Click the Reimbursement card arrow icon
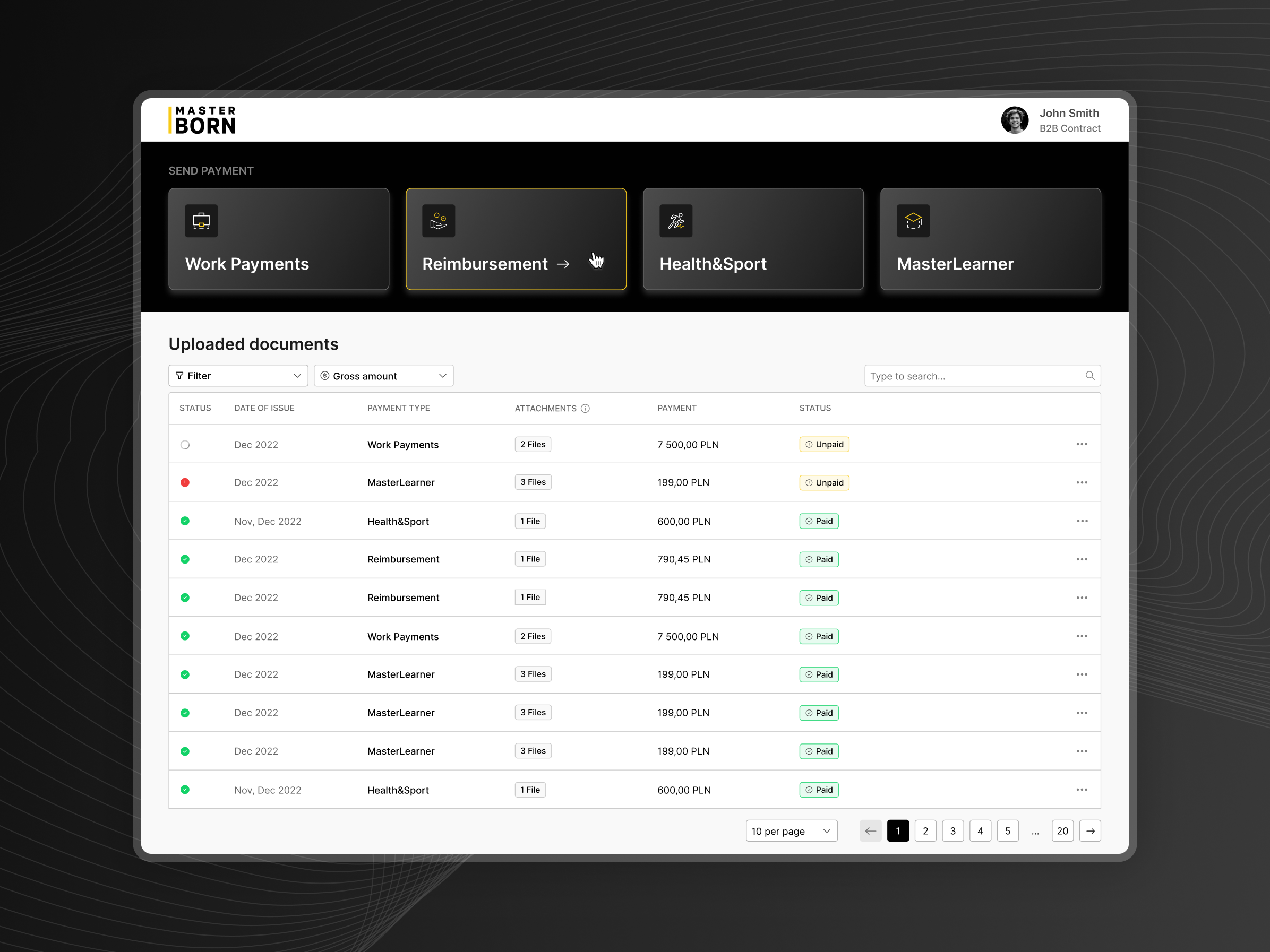Viewport: 1270px width, 952px height. [x=564, y=264]
